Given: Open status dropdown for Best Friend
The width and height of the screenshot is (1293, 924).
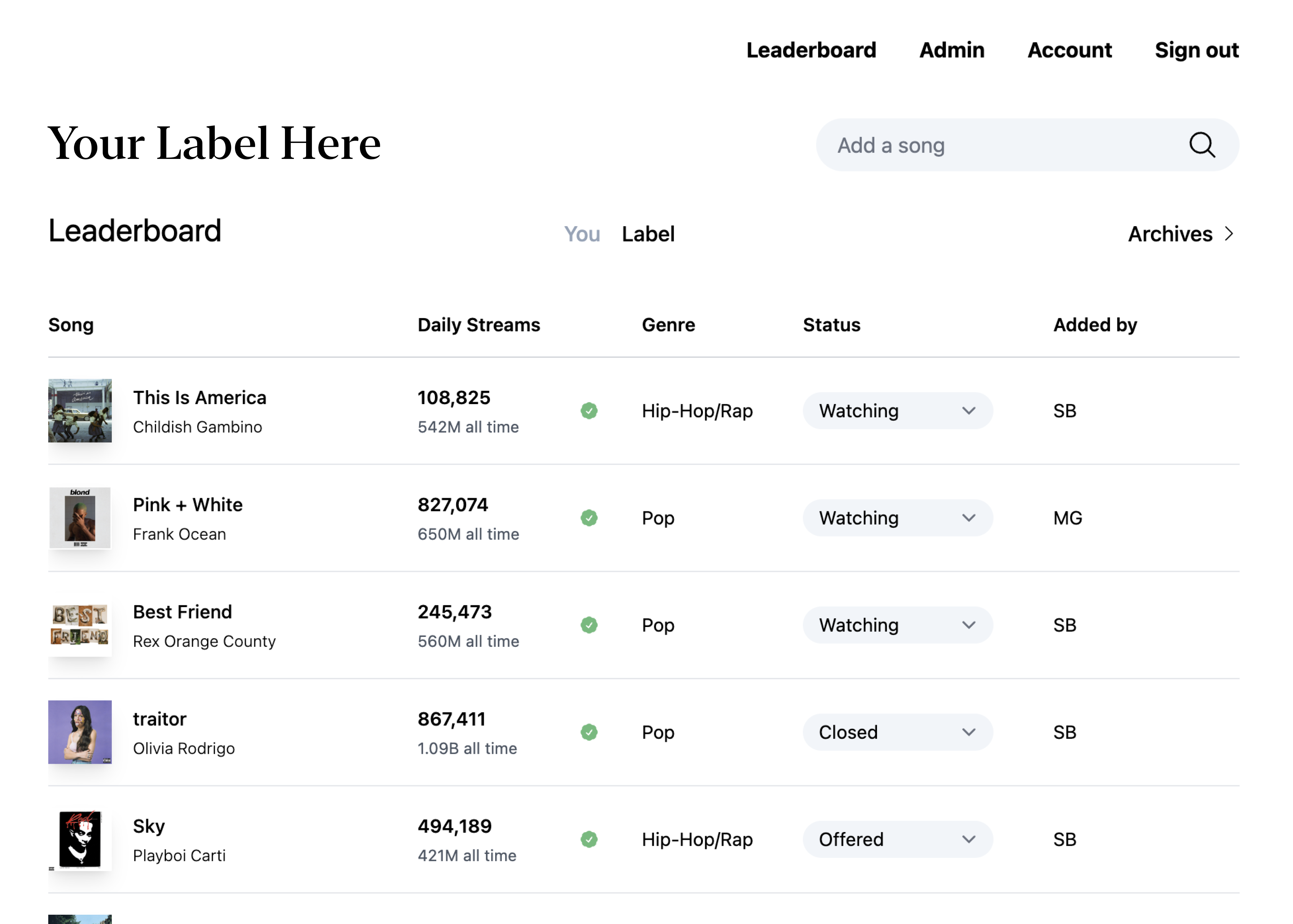Looking at the screenshot, I should click(x=897, y=625).
